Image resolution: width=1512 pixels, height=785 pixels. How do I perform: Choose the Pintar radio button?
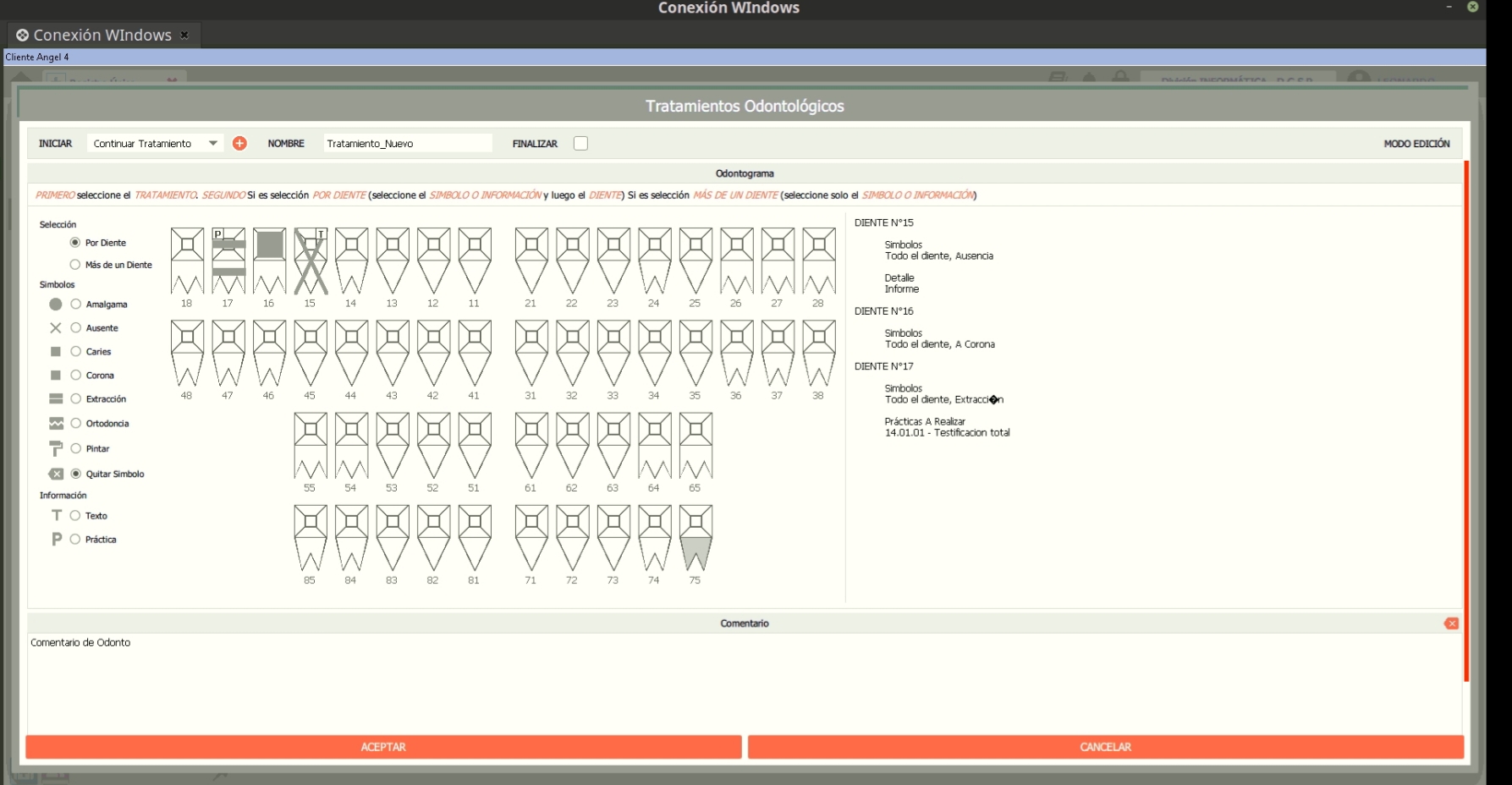click(76, 449)
